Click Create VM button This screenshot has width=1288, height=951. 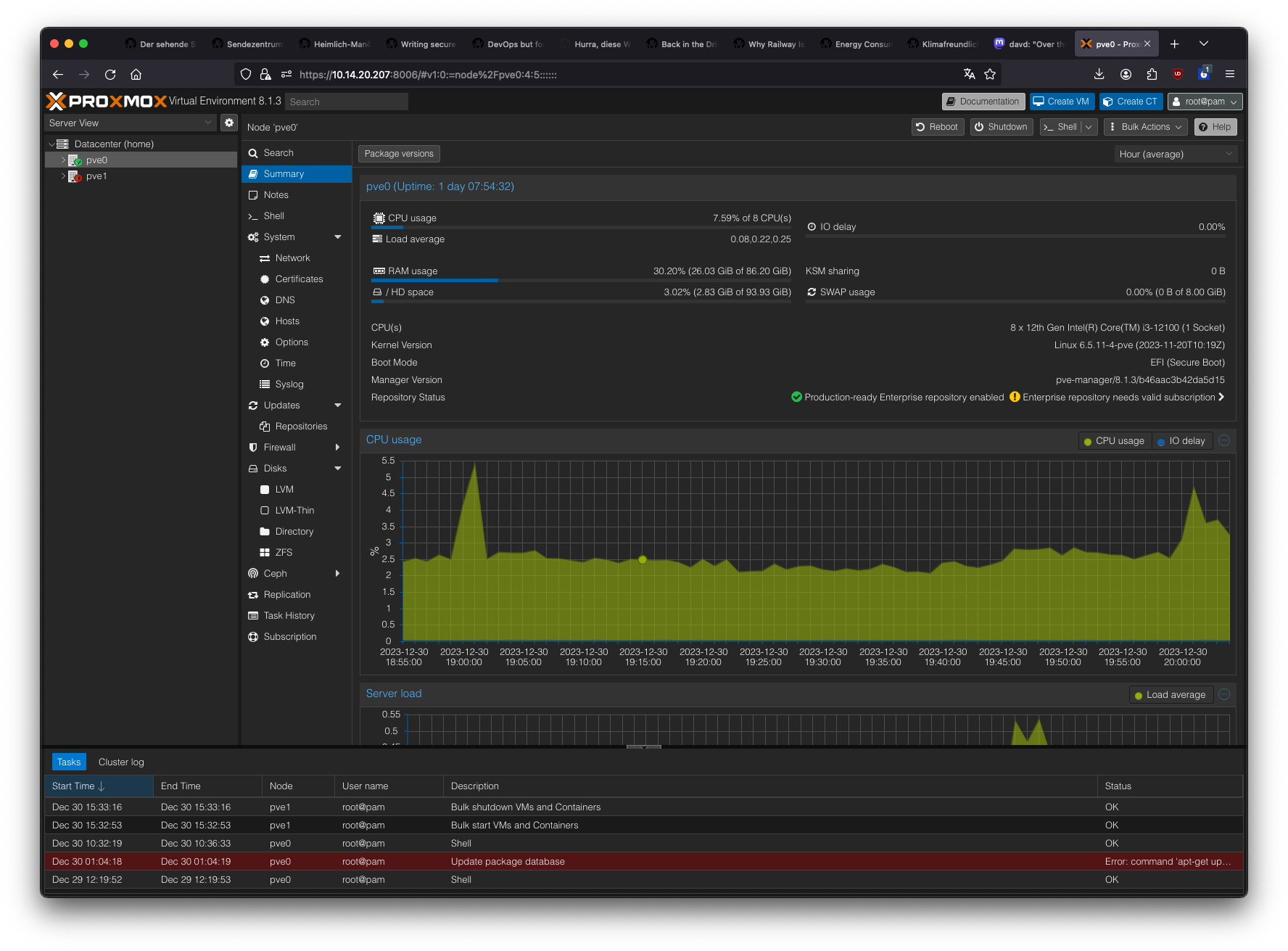pos(1062,102)
